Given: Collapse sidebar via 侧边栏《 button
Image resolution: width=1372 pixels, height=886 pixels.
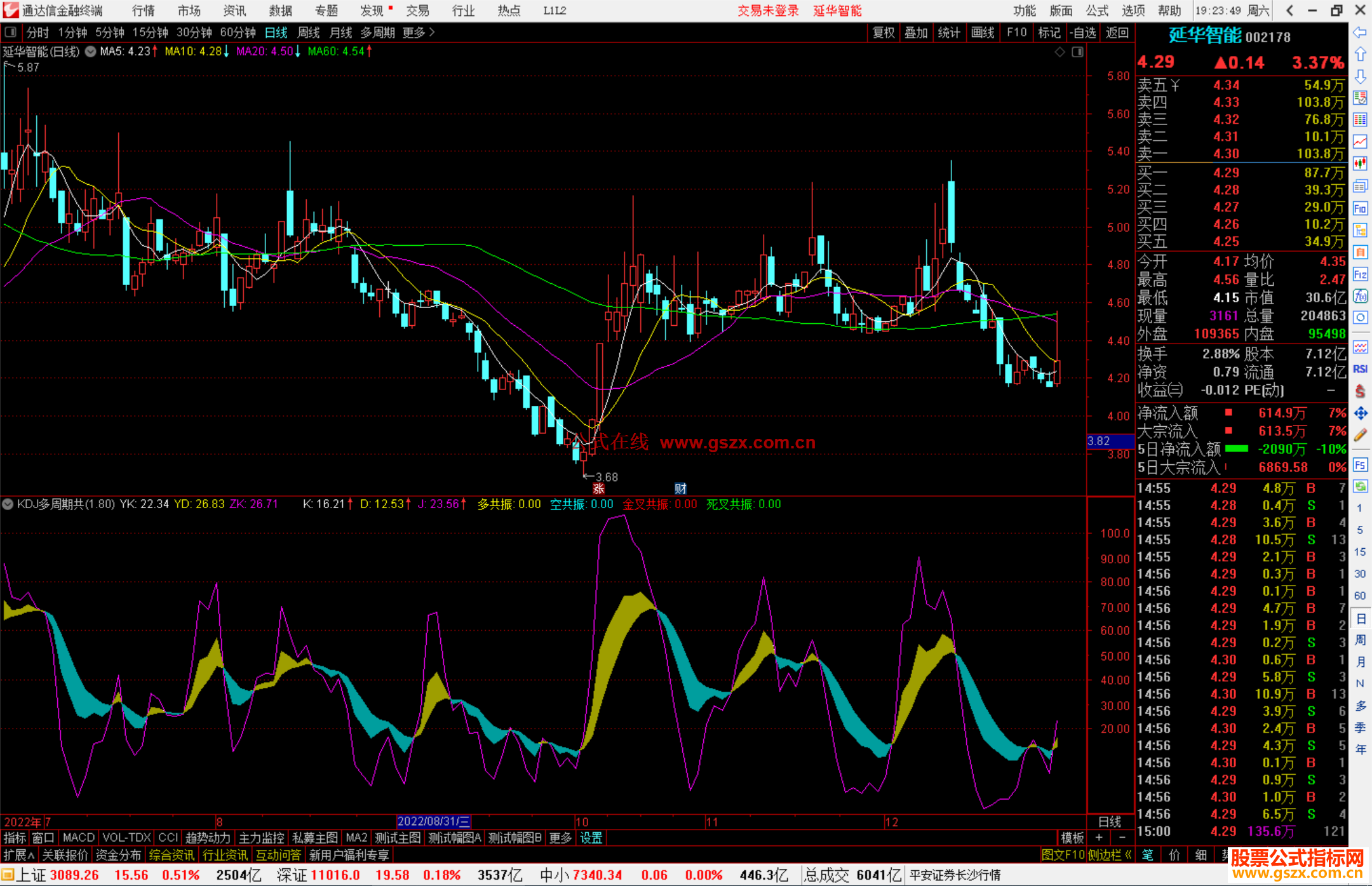Looking at the screenshot, I should click(x=1110, y=855).
